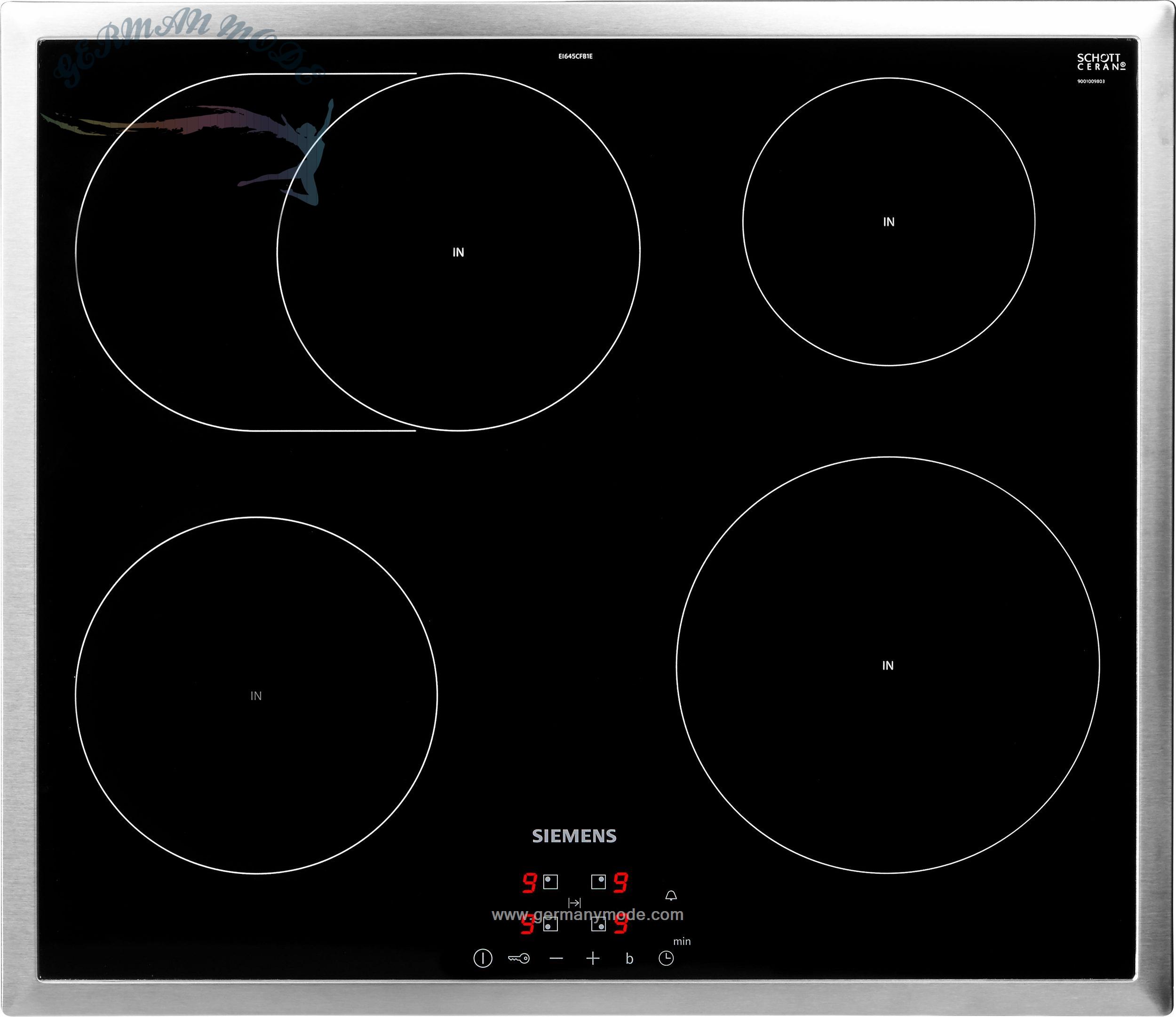
Task: Tap the main power on/off symbol
Action: click(x=483, y=959)
